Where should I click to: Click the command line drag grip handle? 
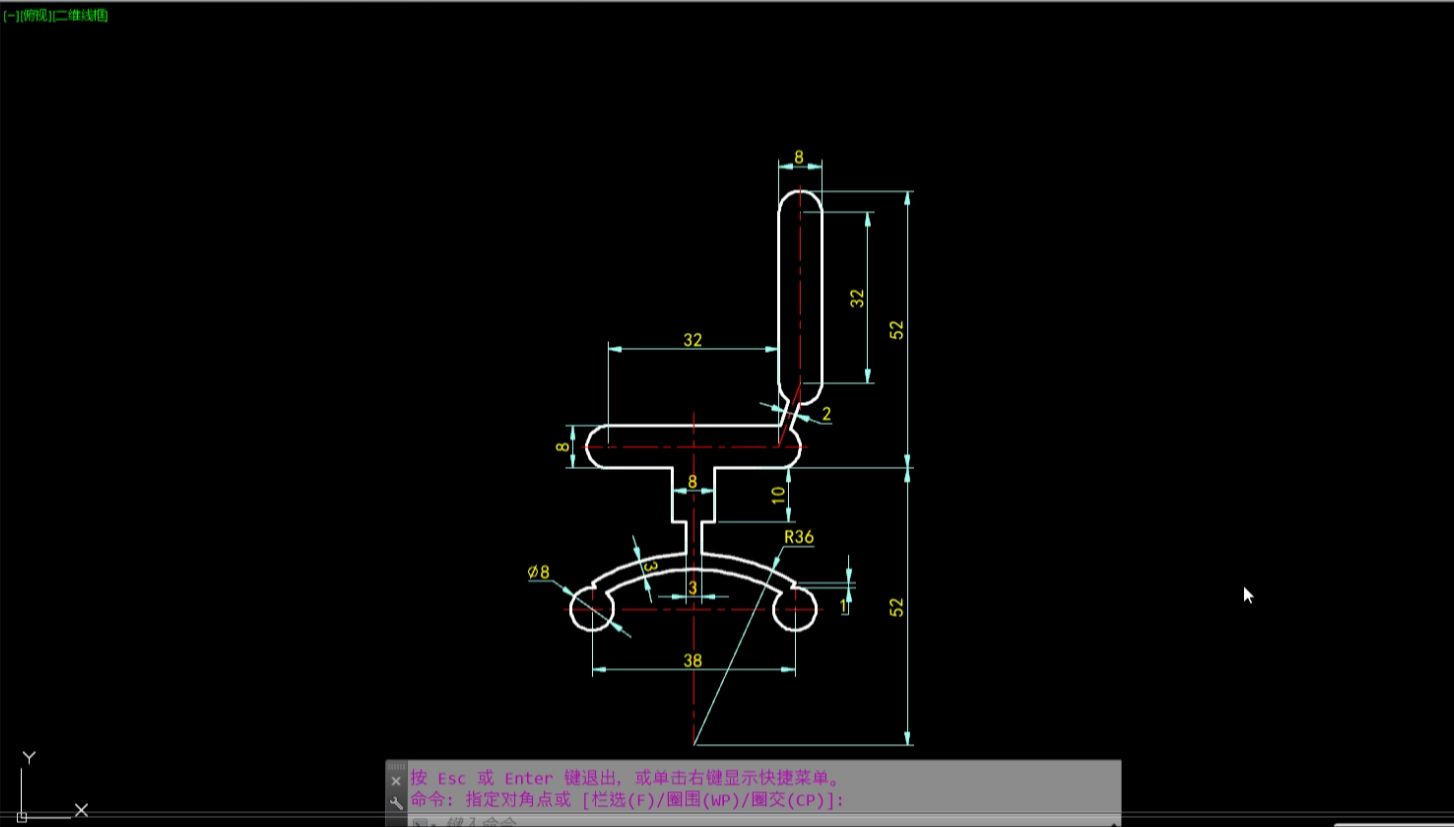pyautogui.click(x=396, y=766)
